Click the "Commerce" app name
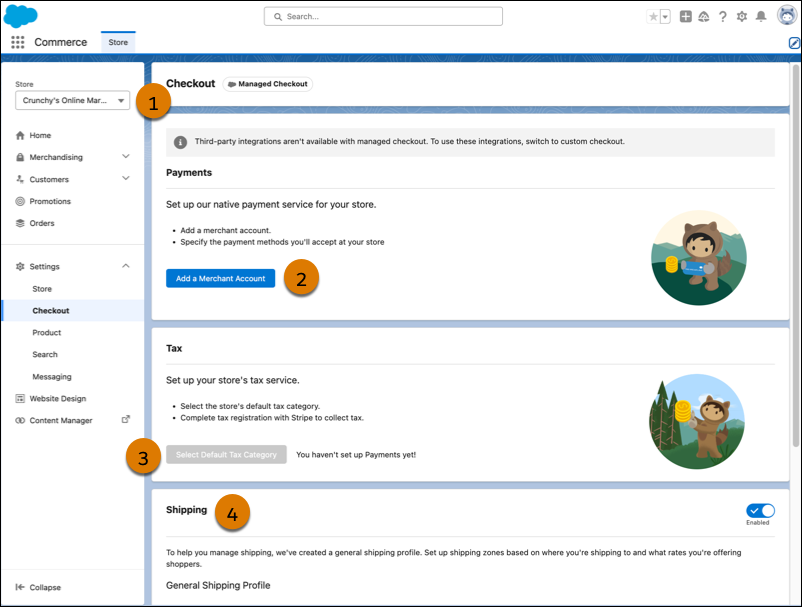This screenshot has height=607, width=802. coord(61,42)
